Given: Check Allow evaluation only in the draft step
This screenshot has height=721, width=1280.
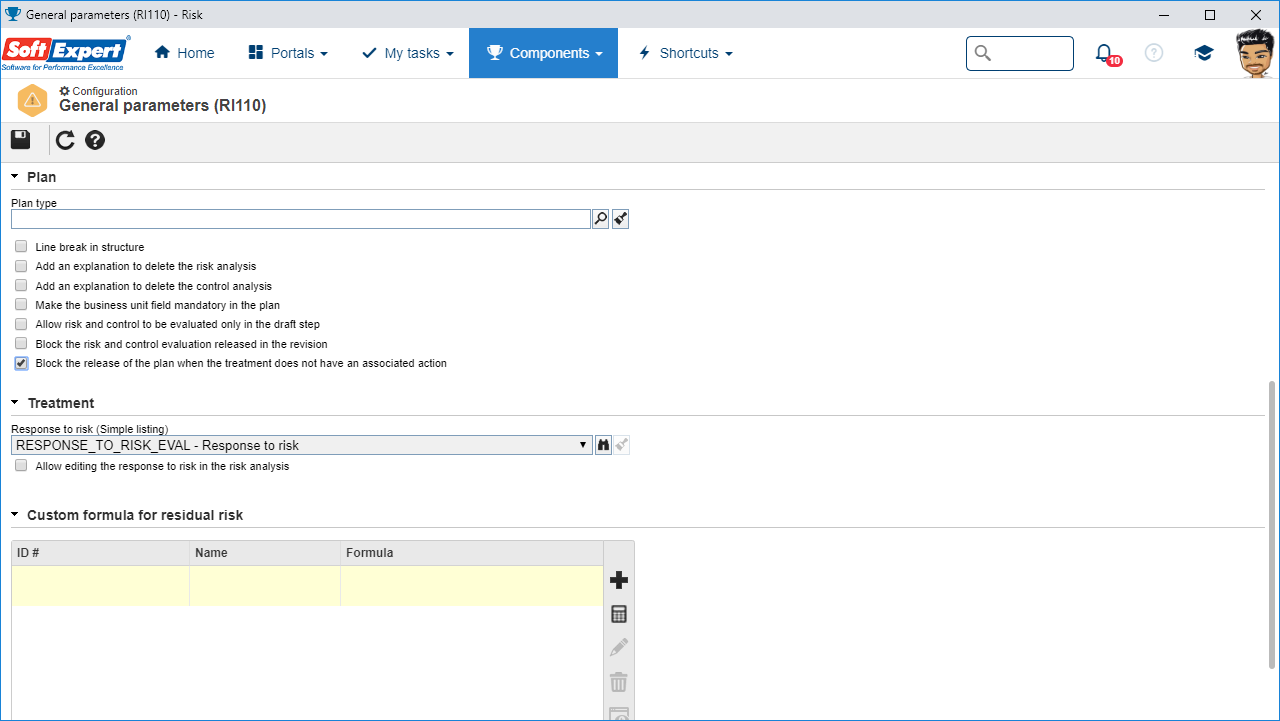Looking at the screenshot, I should point(21,324).
